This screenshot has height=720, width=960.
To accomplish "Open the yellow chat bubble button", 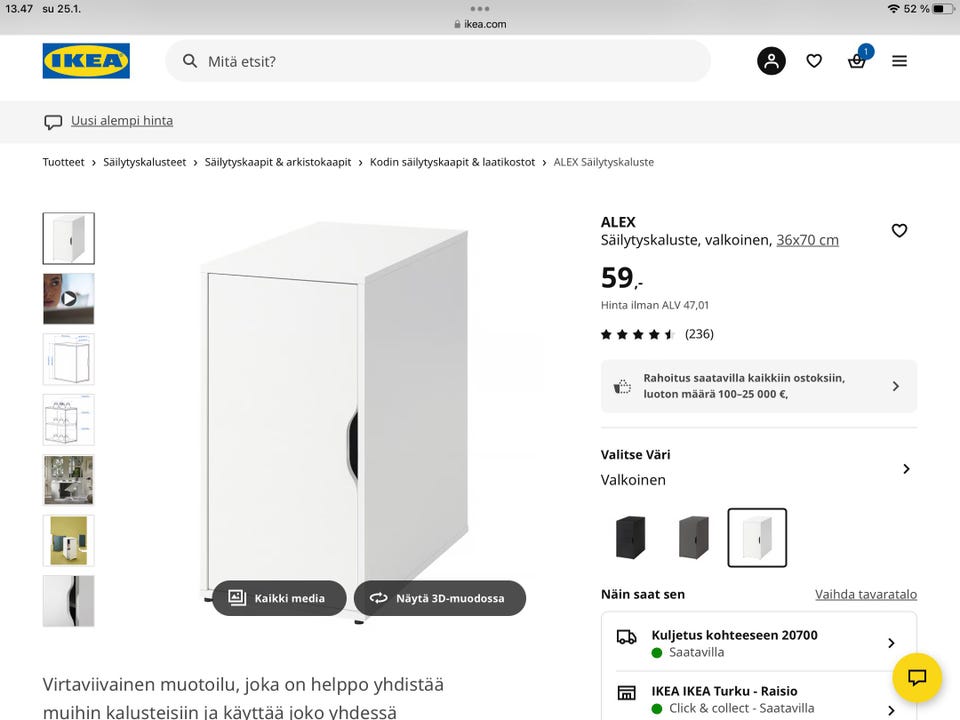I will (x=917, y=678).
